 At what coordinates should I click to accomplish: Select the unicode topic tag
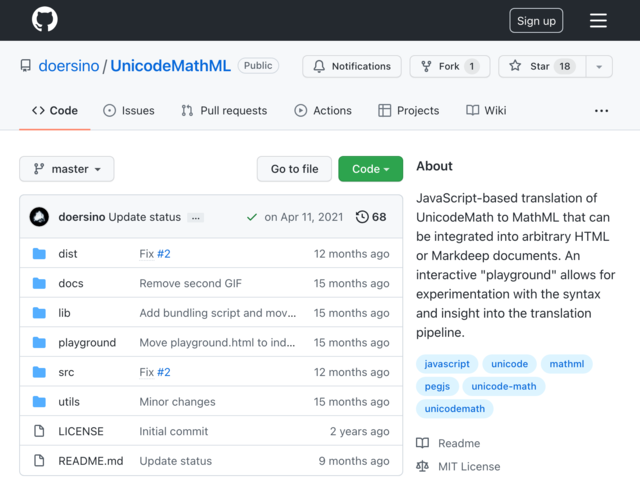(509, 364)
